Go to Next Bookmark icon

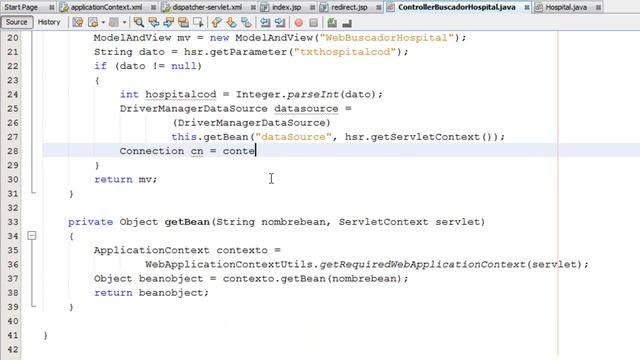tap(231, 22)
